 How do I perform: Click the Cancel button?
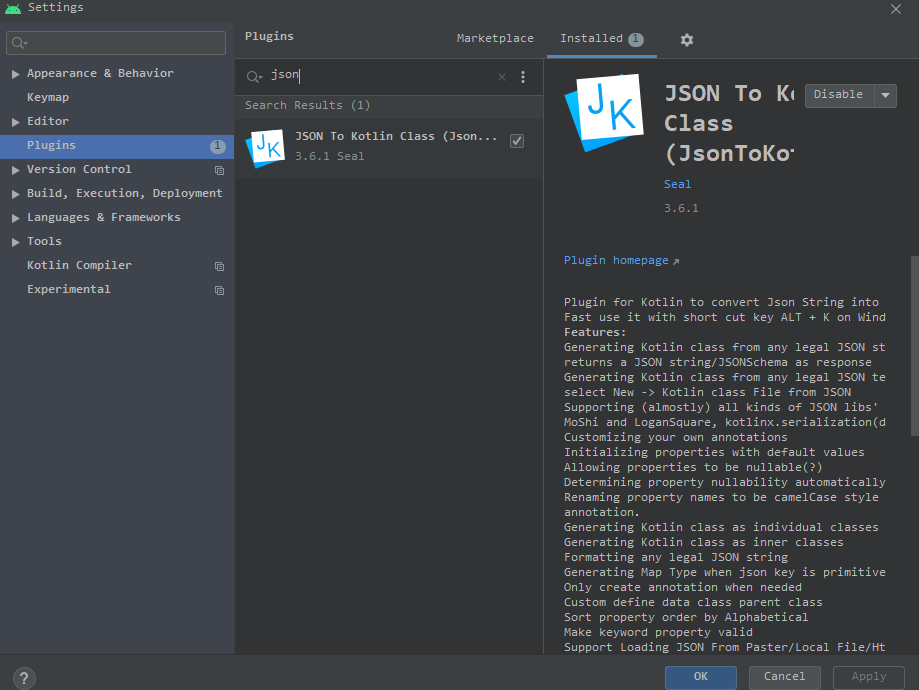784,677
